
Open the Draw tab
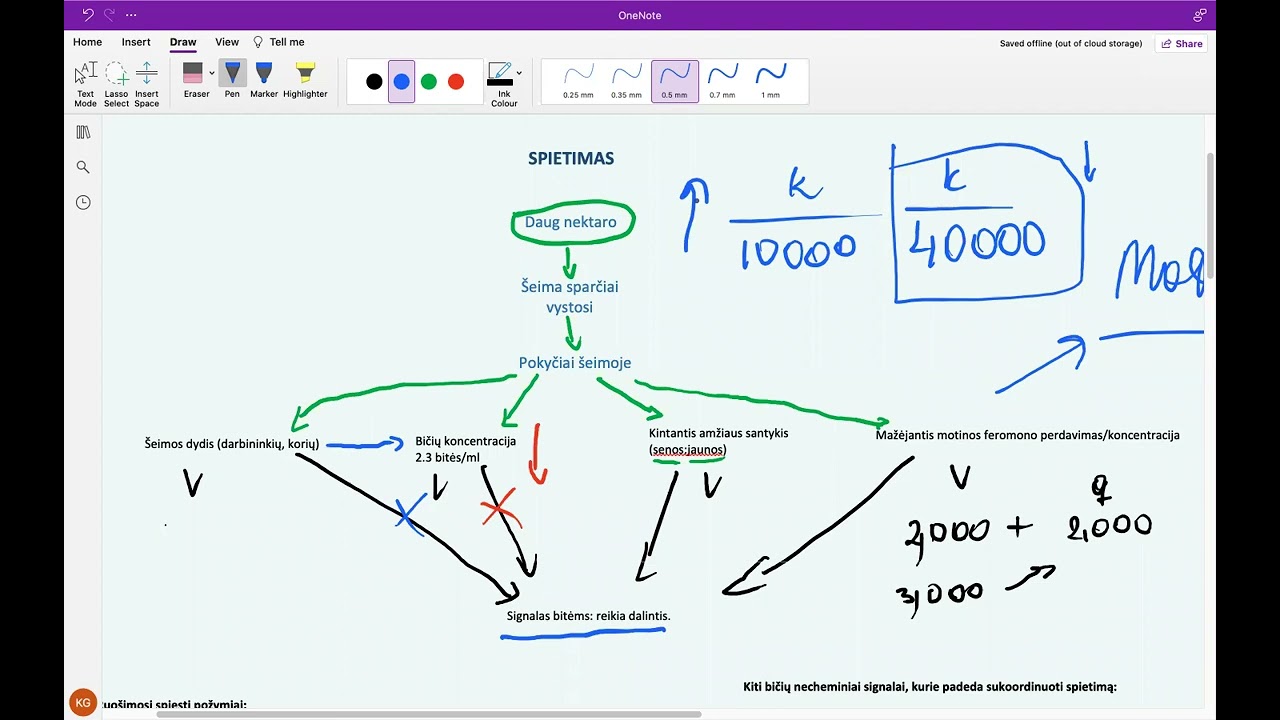tap(183, 42)
